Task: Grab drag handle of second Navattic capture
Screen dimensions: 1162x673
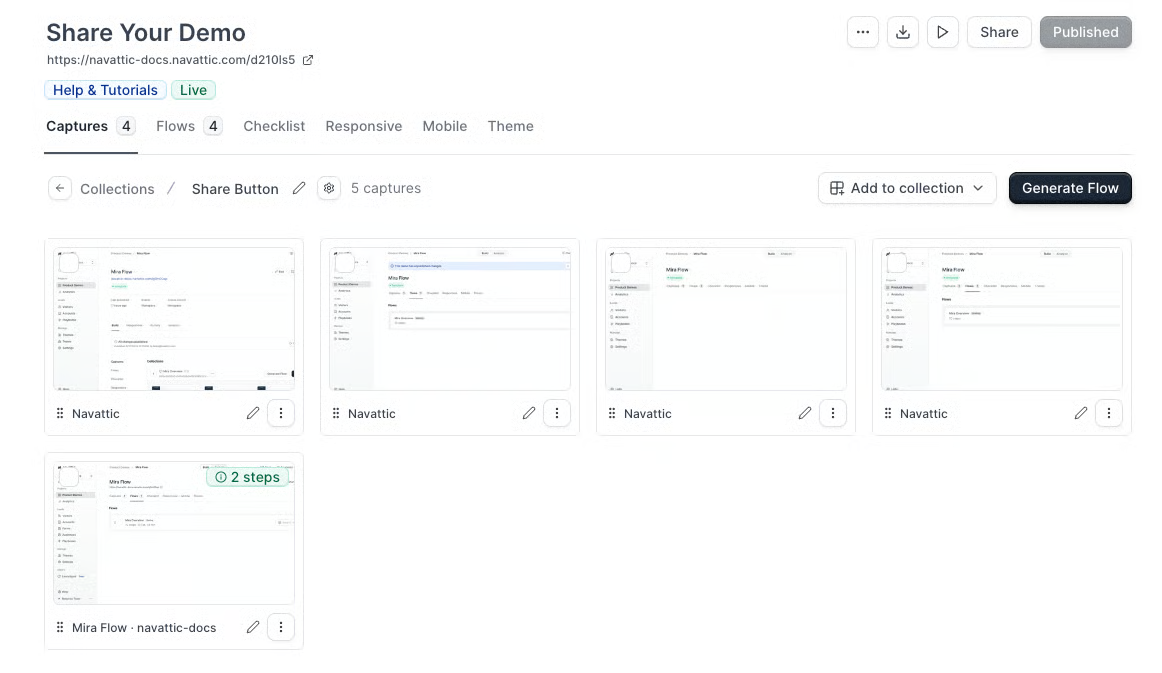Action: (x=336, y=413)
